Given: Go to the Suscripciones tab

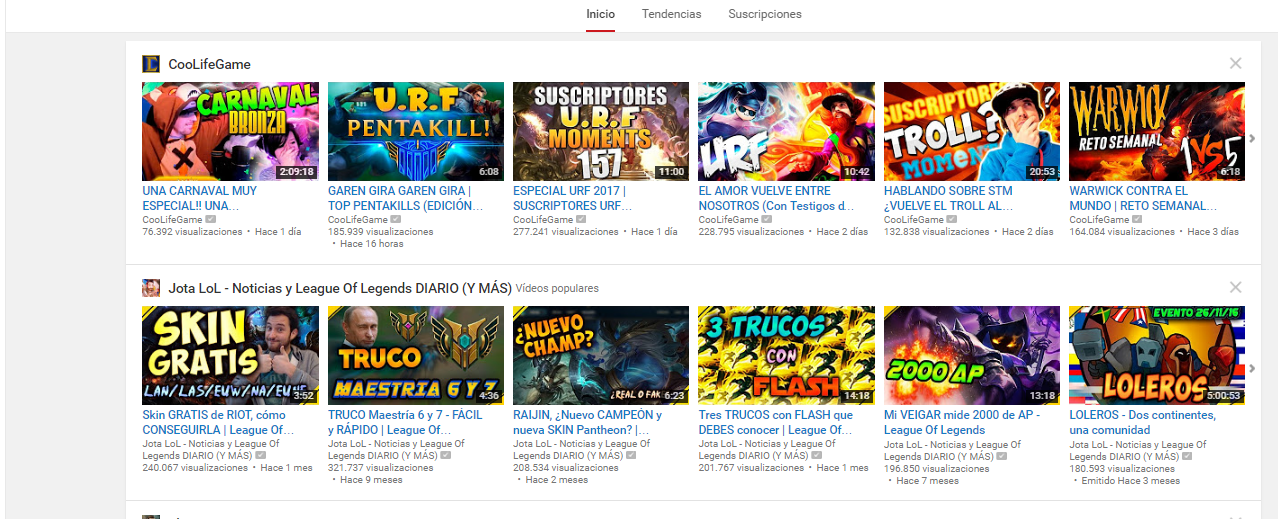Looking at the screenshot, I should 765,14.
